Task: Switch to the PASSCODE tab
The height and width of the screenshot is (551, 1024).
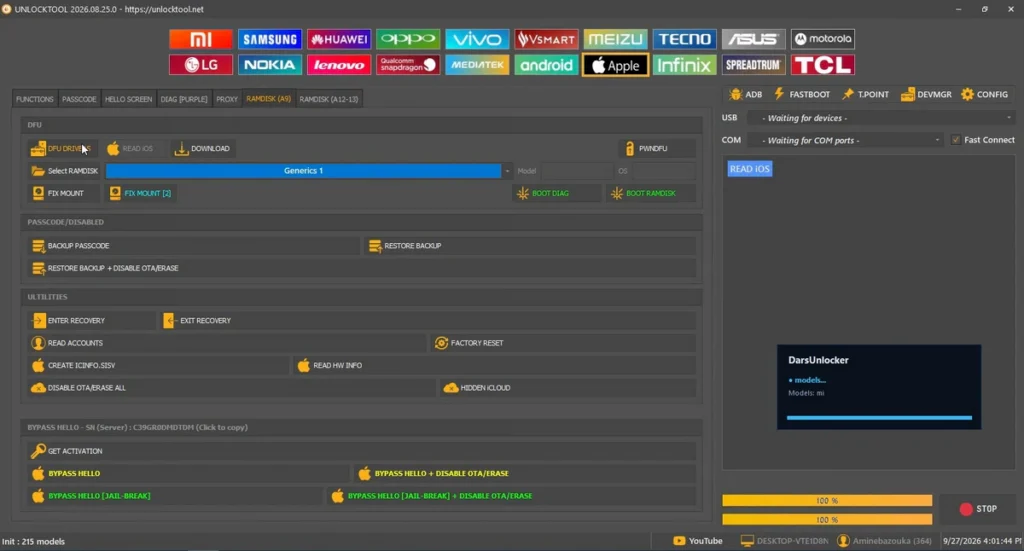Action: click(x=79, y=99)
